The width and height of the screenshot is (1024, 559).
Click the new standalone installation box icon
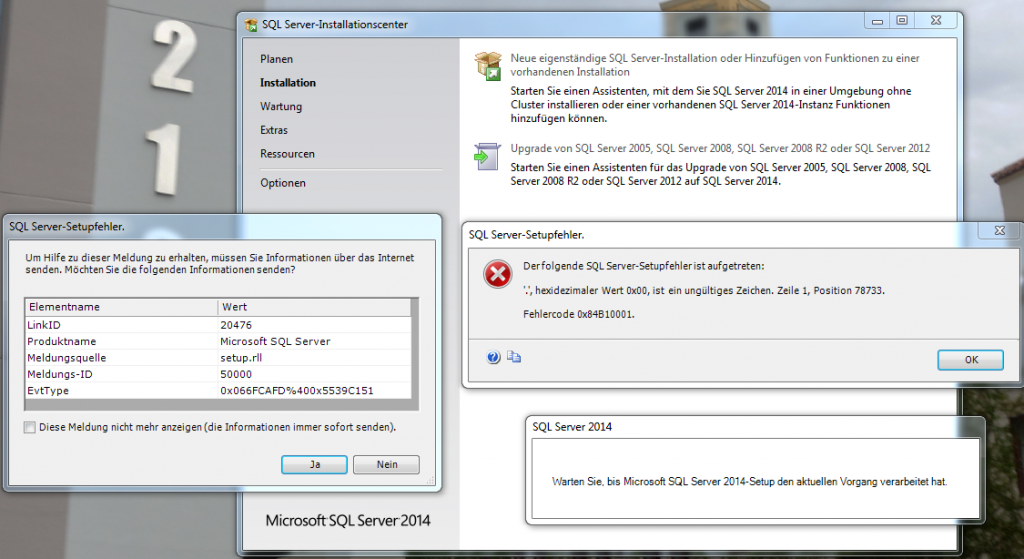coord(488,66)
